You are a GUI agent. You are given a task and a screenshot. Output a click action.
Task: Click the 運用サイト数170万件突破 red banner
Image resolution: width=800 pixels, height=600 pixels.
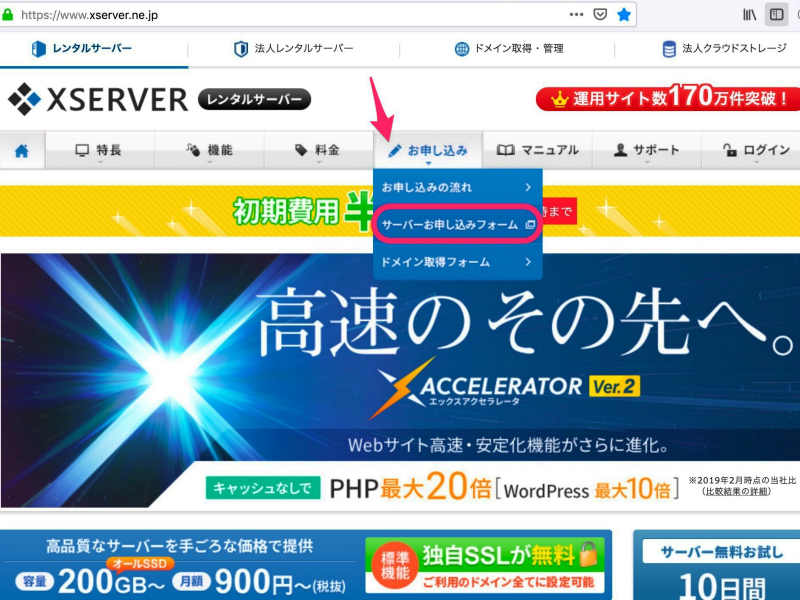pyautogui.click(x=668, y=97)
